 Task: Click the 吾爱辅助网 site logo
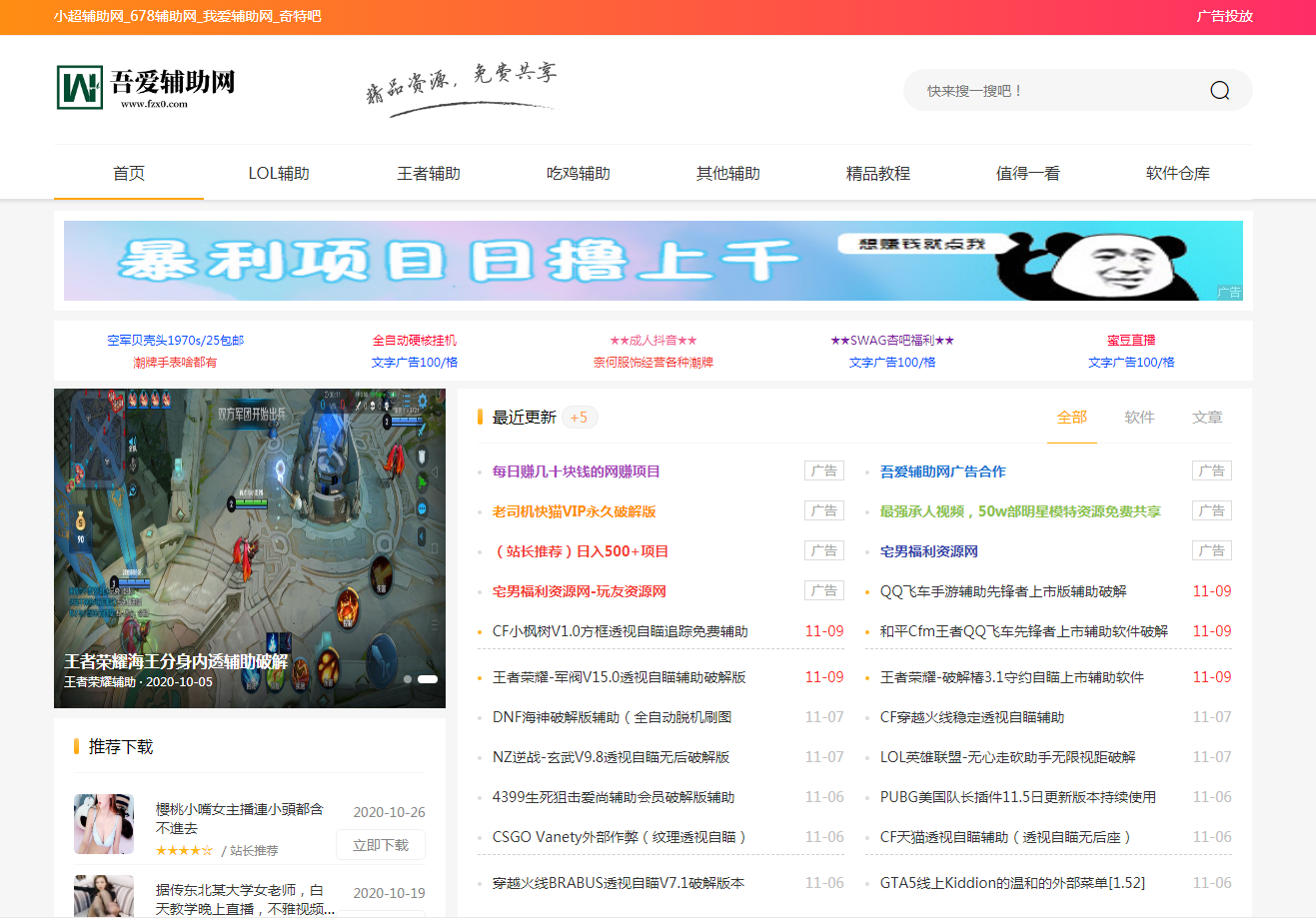(x=147, y=88)
